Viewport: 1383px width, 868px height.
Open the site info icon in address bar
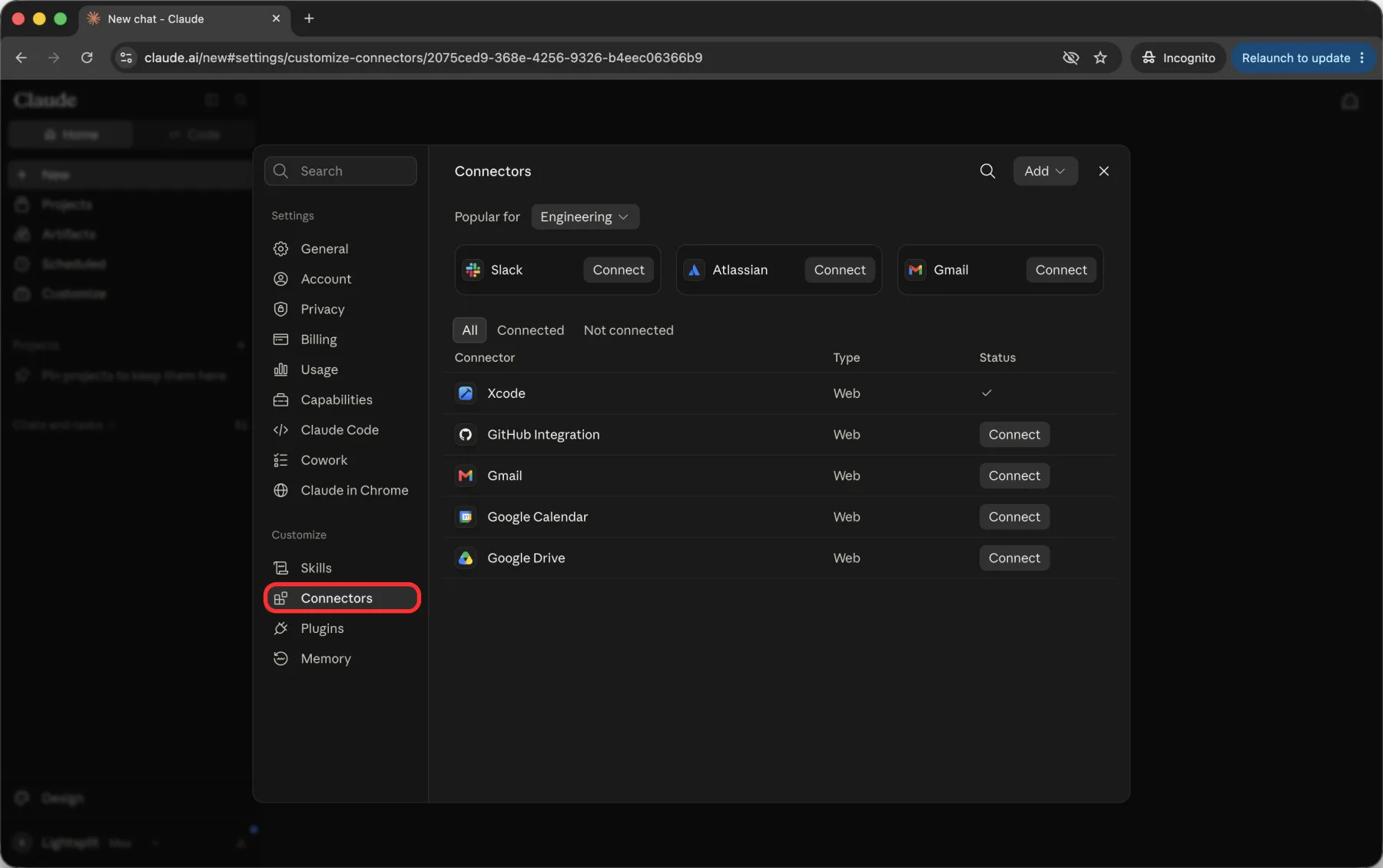pyautogui.click(x=127, y=58)
